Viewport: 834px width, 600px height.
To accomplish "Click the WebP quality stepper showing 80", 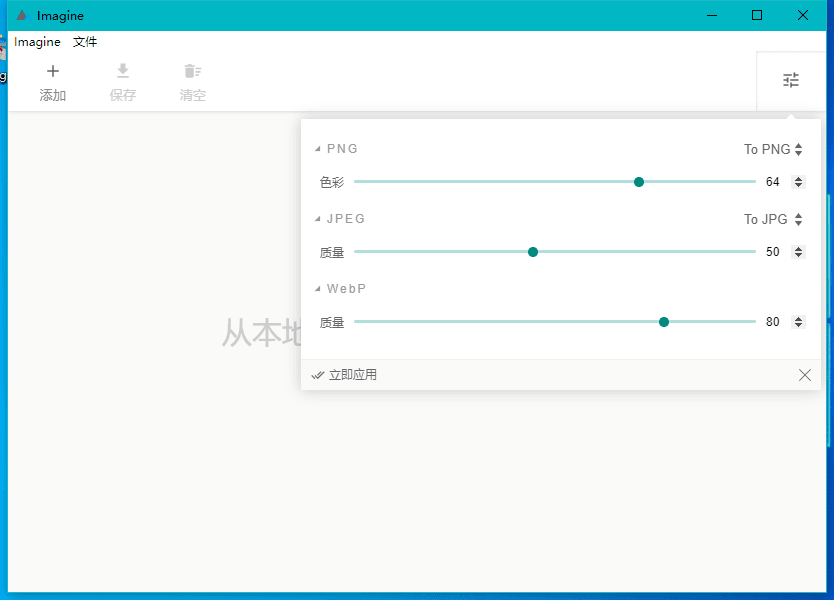I will coord(798,322).
